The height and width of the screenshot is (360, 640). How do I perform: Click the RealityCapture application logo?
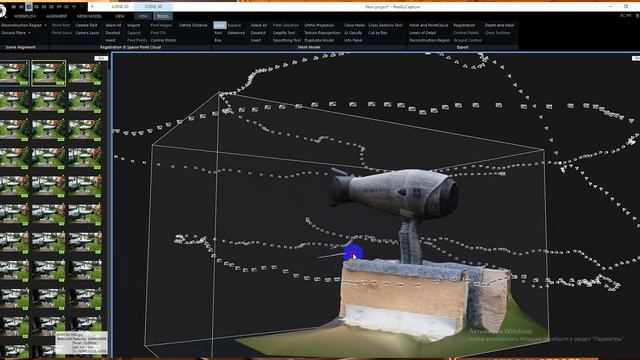2,11
